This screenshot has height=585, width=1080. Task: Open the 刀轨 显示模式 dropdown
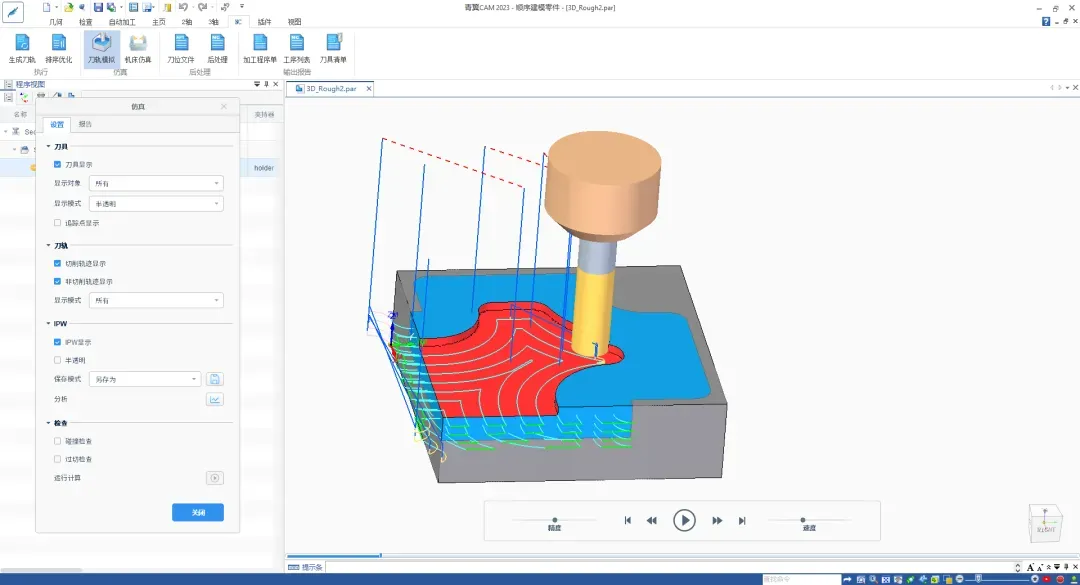(x=156, y=300)
